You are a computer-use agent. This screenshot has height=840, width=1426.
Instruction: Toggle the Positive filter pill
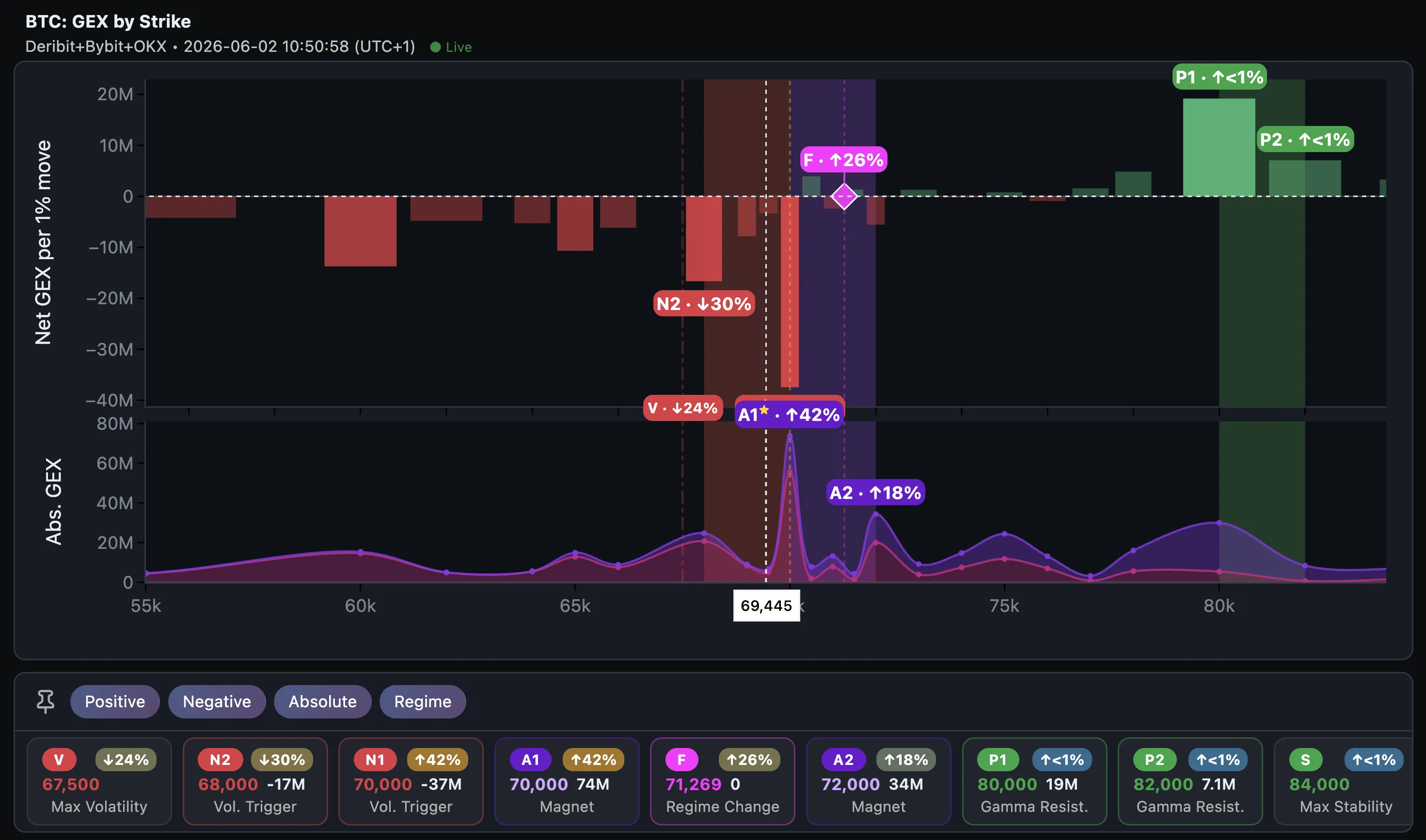pos(115,701)
